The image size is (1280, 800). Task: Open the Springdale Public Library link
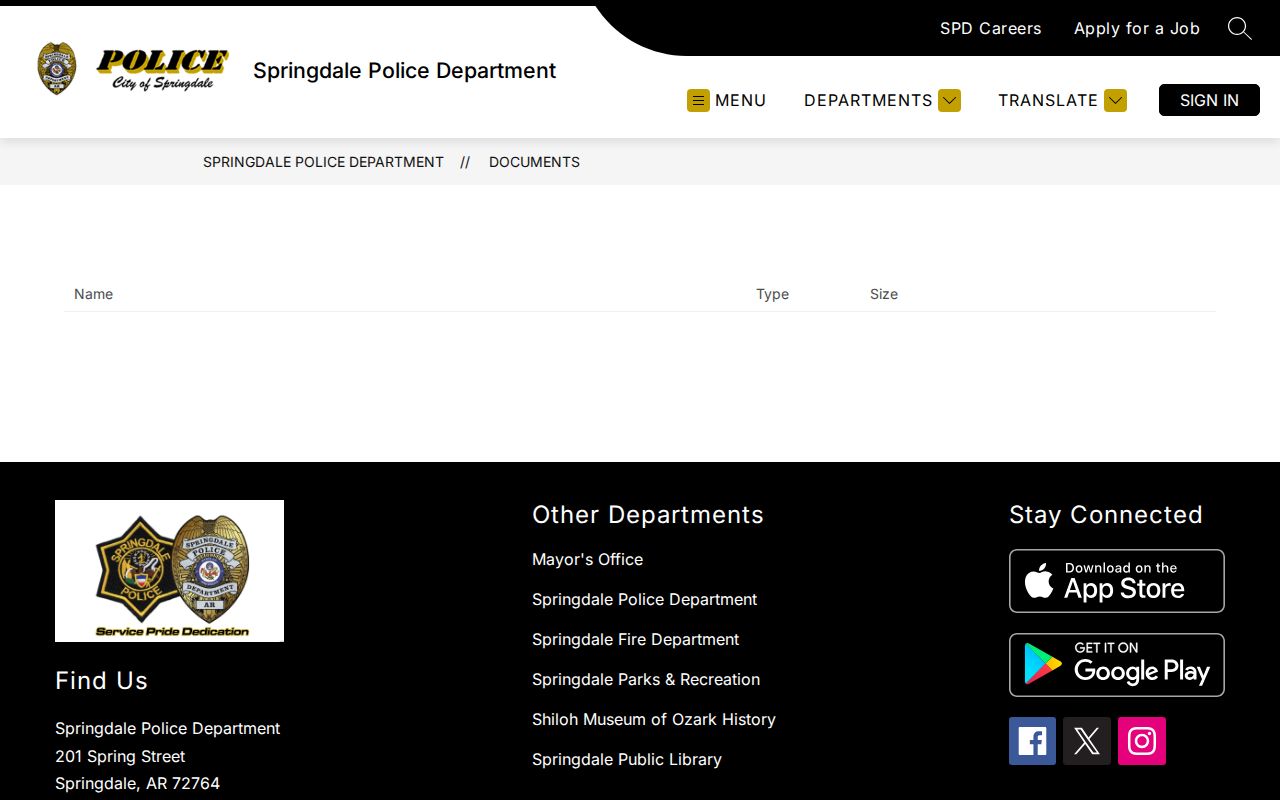(x=626, y=759)
